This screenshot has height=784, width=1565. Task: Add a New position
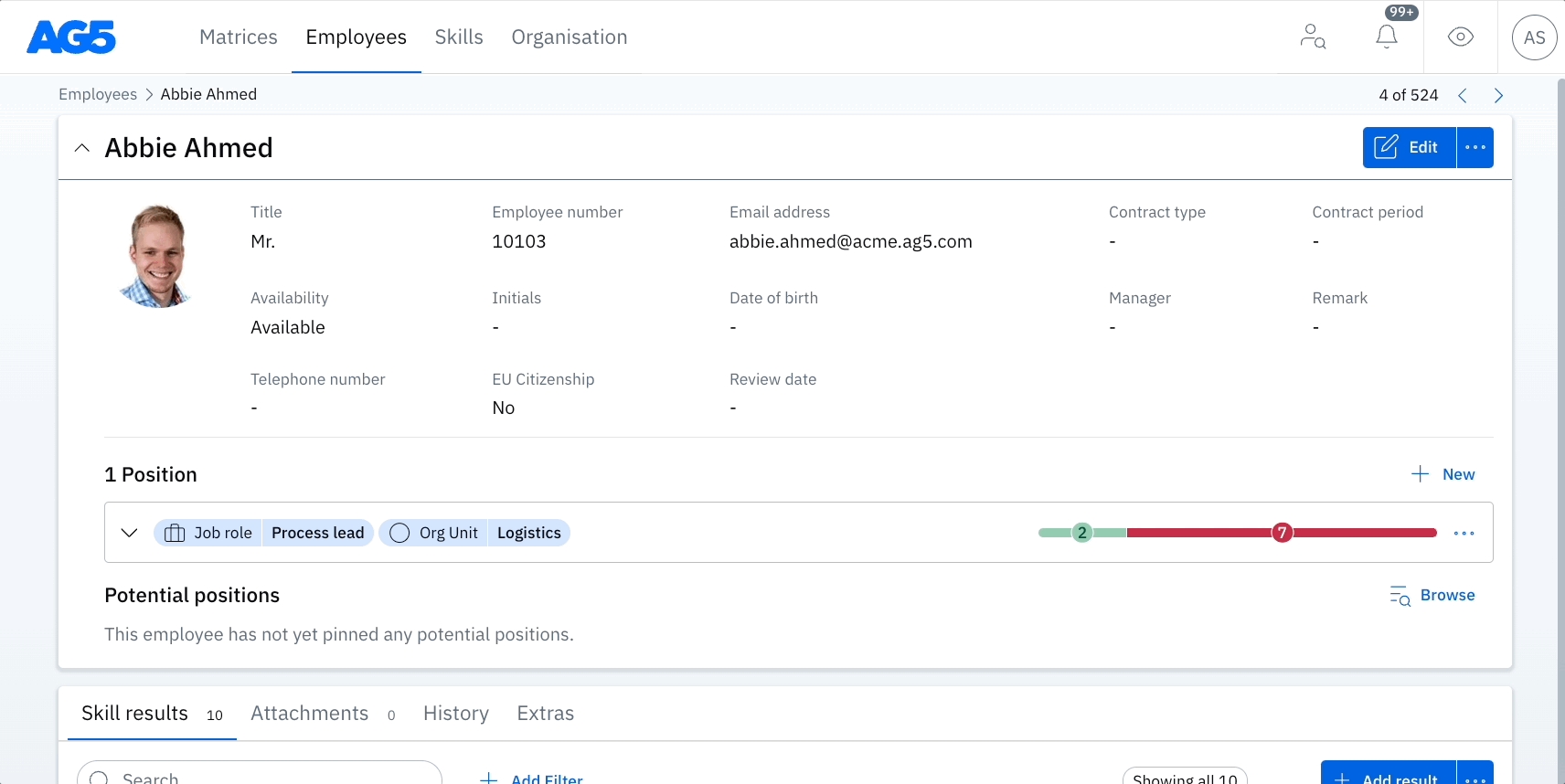pos(1443,474)
